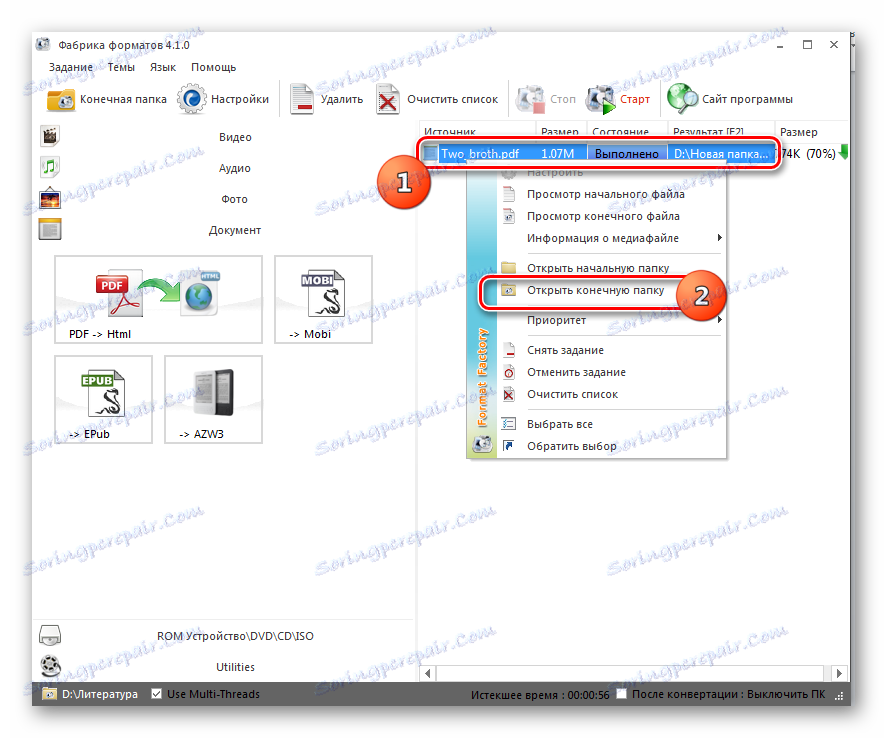
Task: Click the 1.07M size cell
Action: [x=557, y=154]
